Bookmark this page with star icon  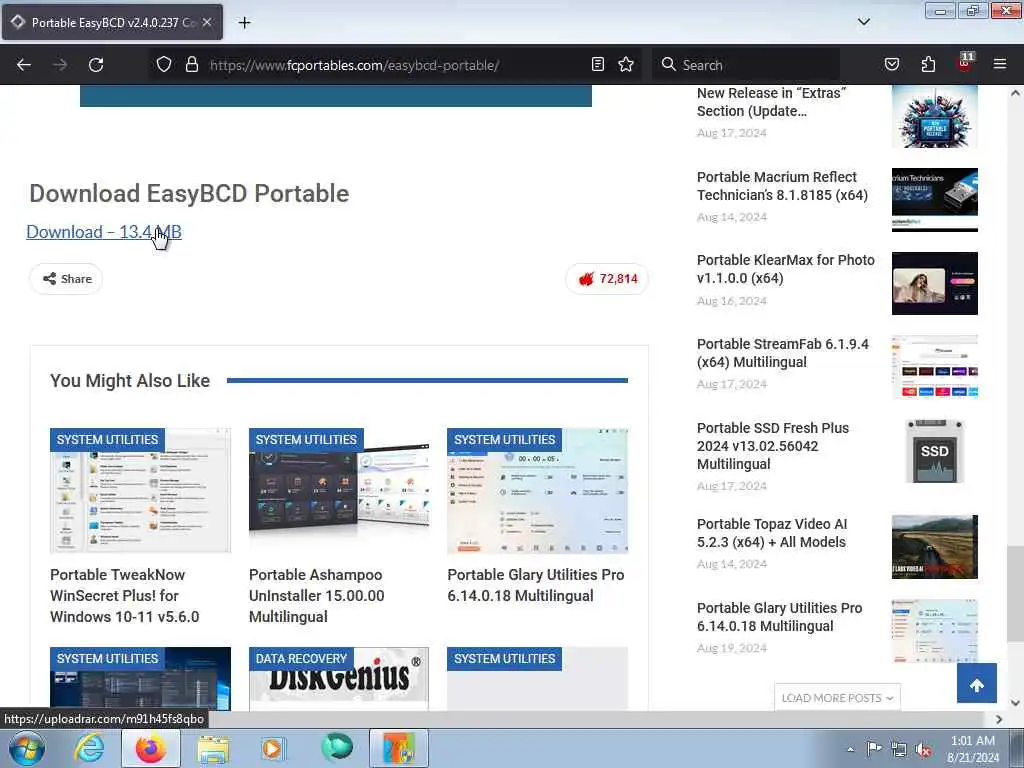point(626,64)
